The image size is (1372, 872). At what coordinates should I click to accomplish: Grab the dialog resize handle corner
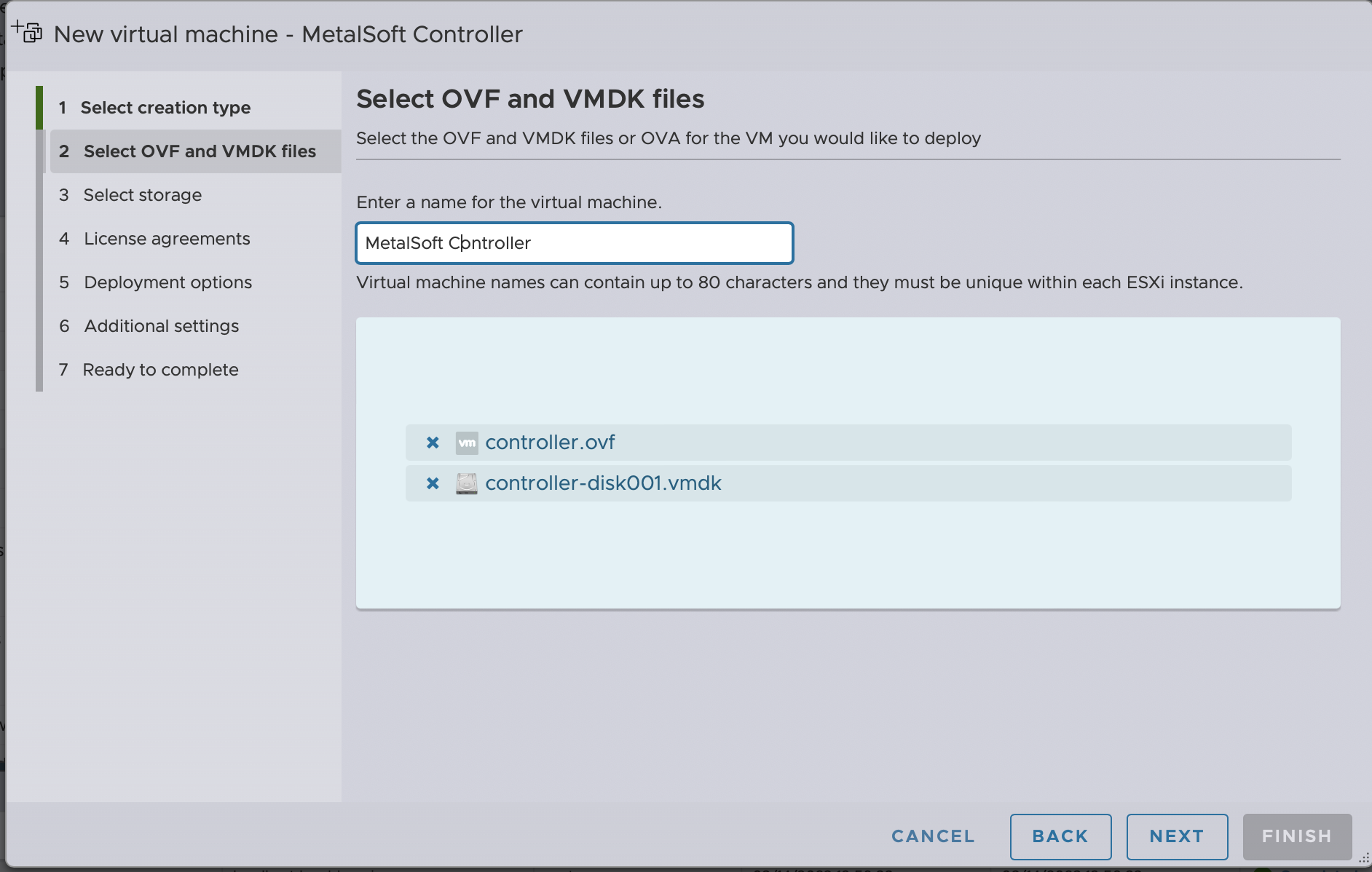point(1363,860)
